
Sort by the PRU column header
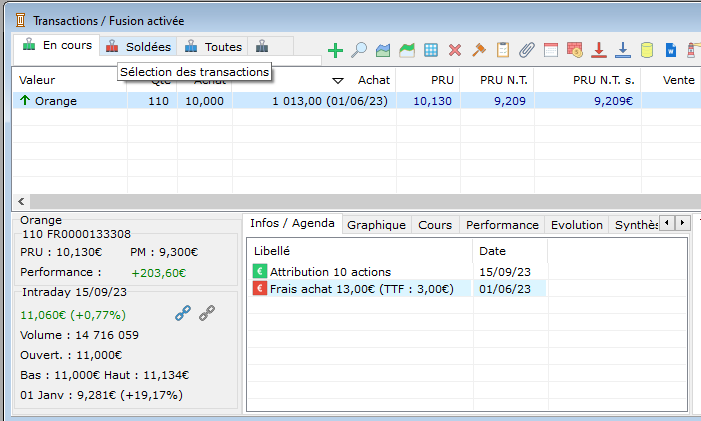[x=428, y=80]
